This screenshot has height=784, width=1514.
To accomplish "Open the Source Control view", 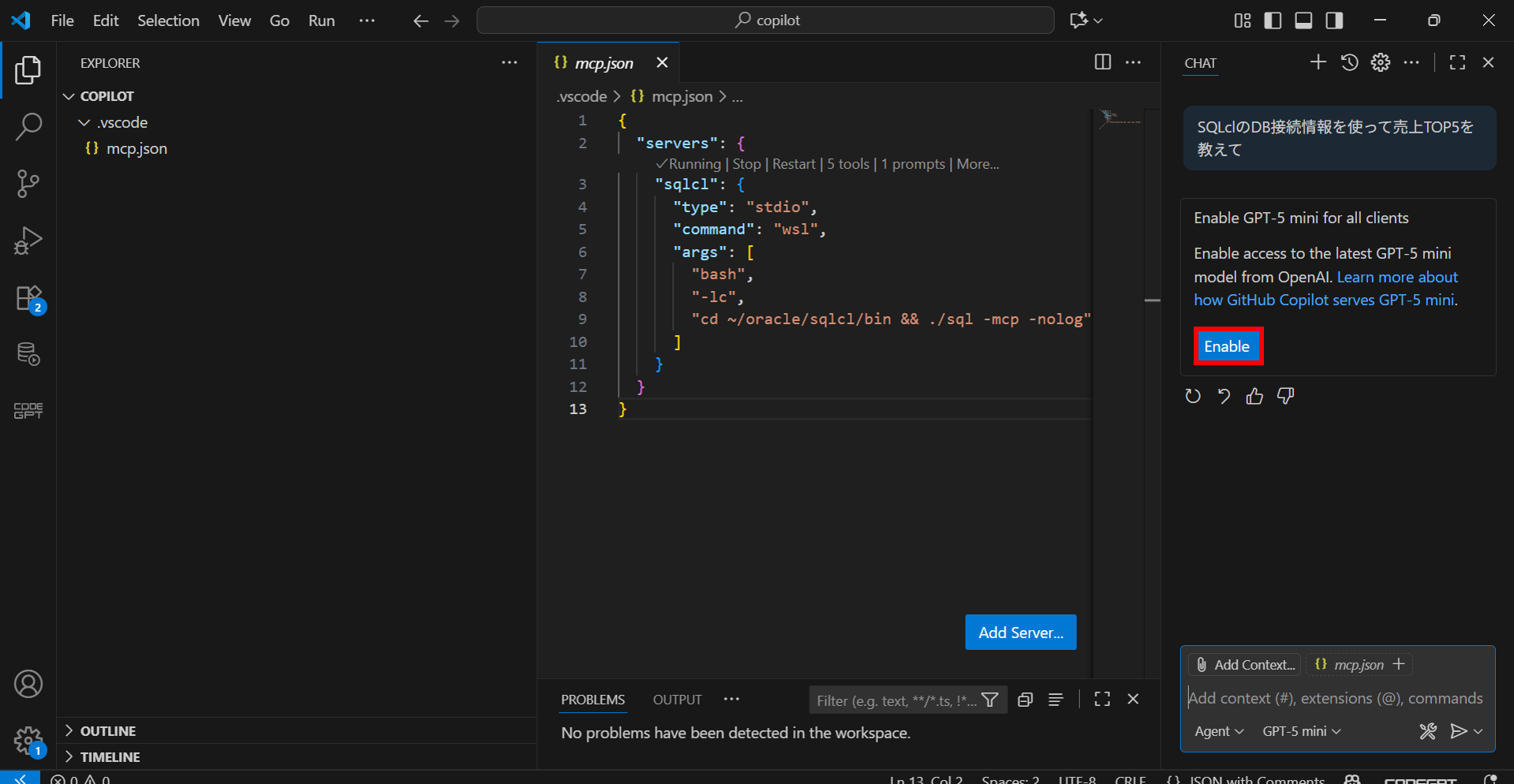I will click(28, 184).
